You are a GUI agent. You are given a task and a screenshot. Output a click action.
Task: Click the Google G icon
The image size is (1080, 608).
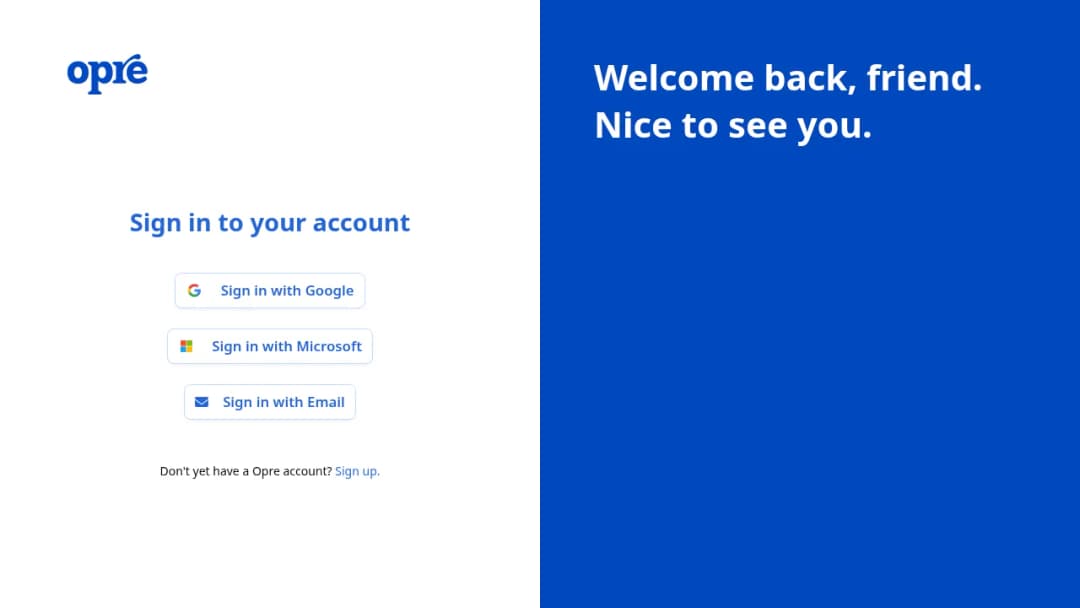click(x=194, y=291)
